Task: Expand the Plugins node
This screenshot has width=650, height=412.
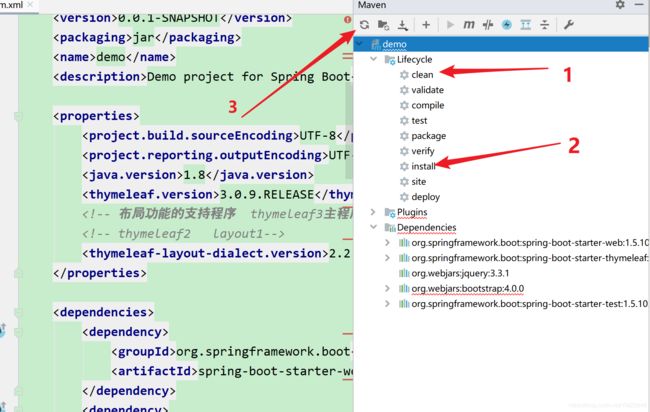Action: (373, 212)
